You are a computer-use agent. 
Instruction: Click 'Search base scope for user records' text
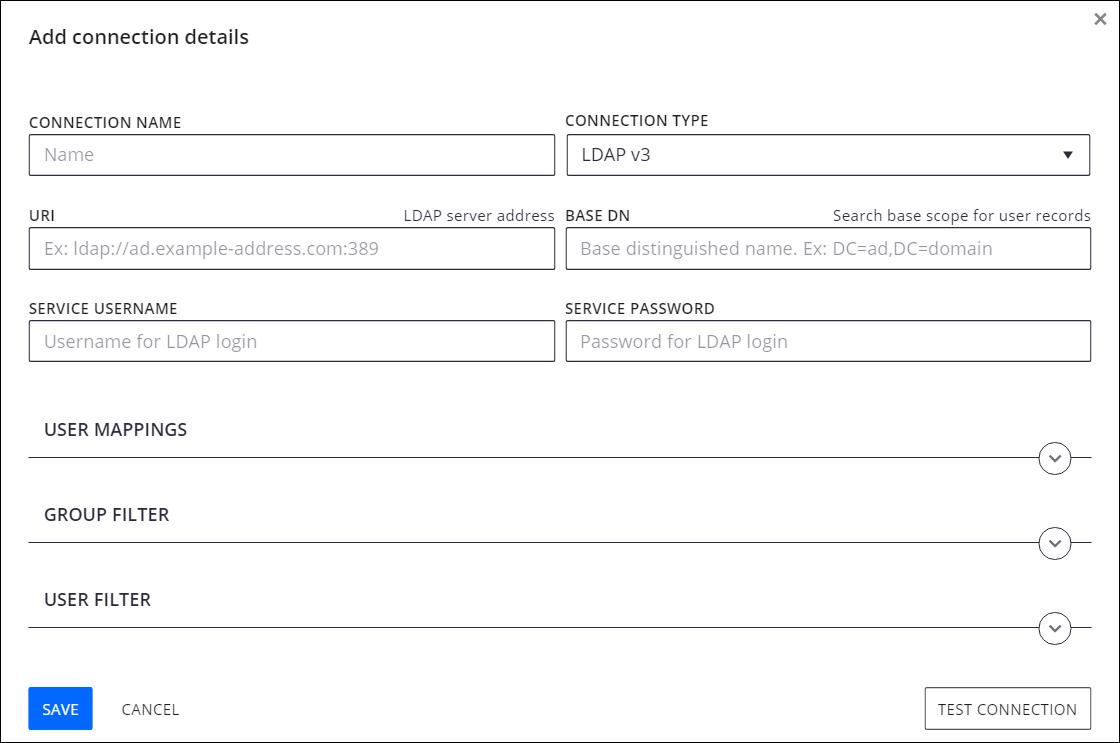961,216
